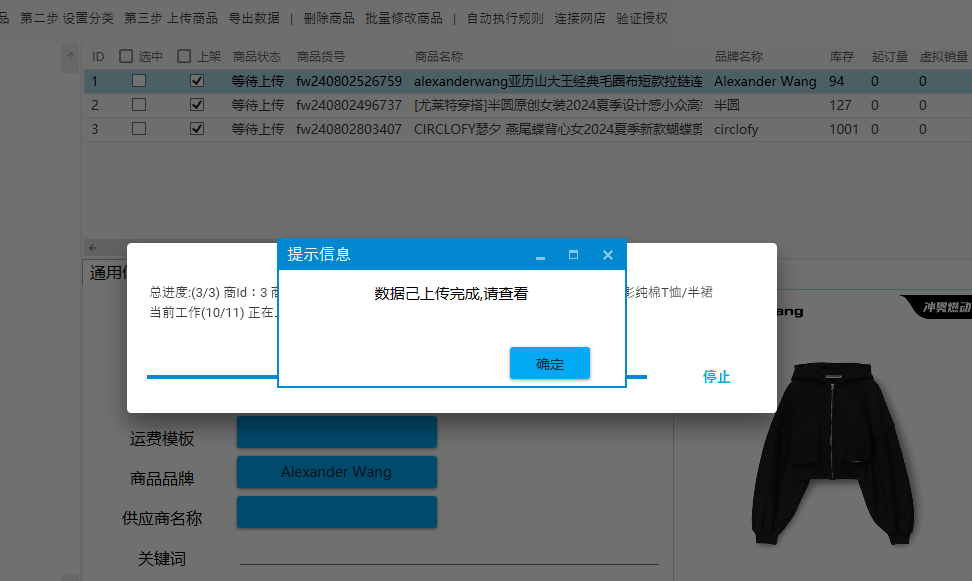Click the left scroll arrow below the table

point(92,247)
